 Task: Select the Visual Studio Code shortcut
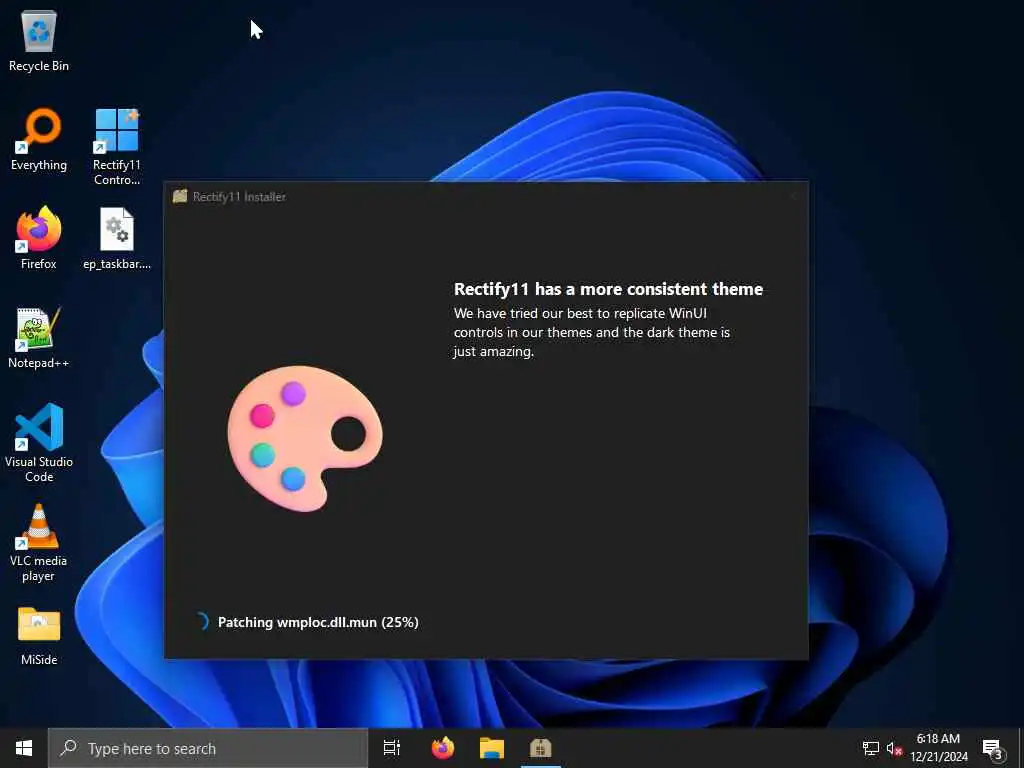[39, 443]
